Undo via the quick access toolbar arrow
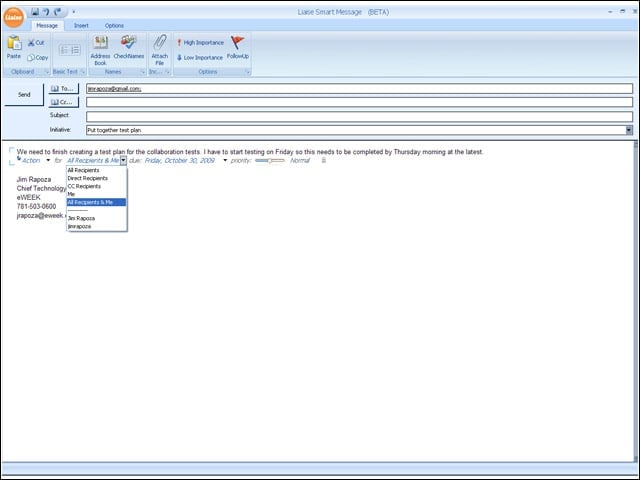Image resolution: width=640 pixels, height=480 pixels. click(46, 11)
